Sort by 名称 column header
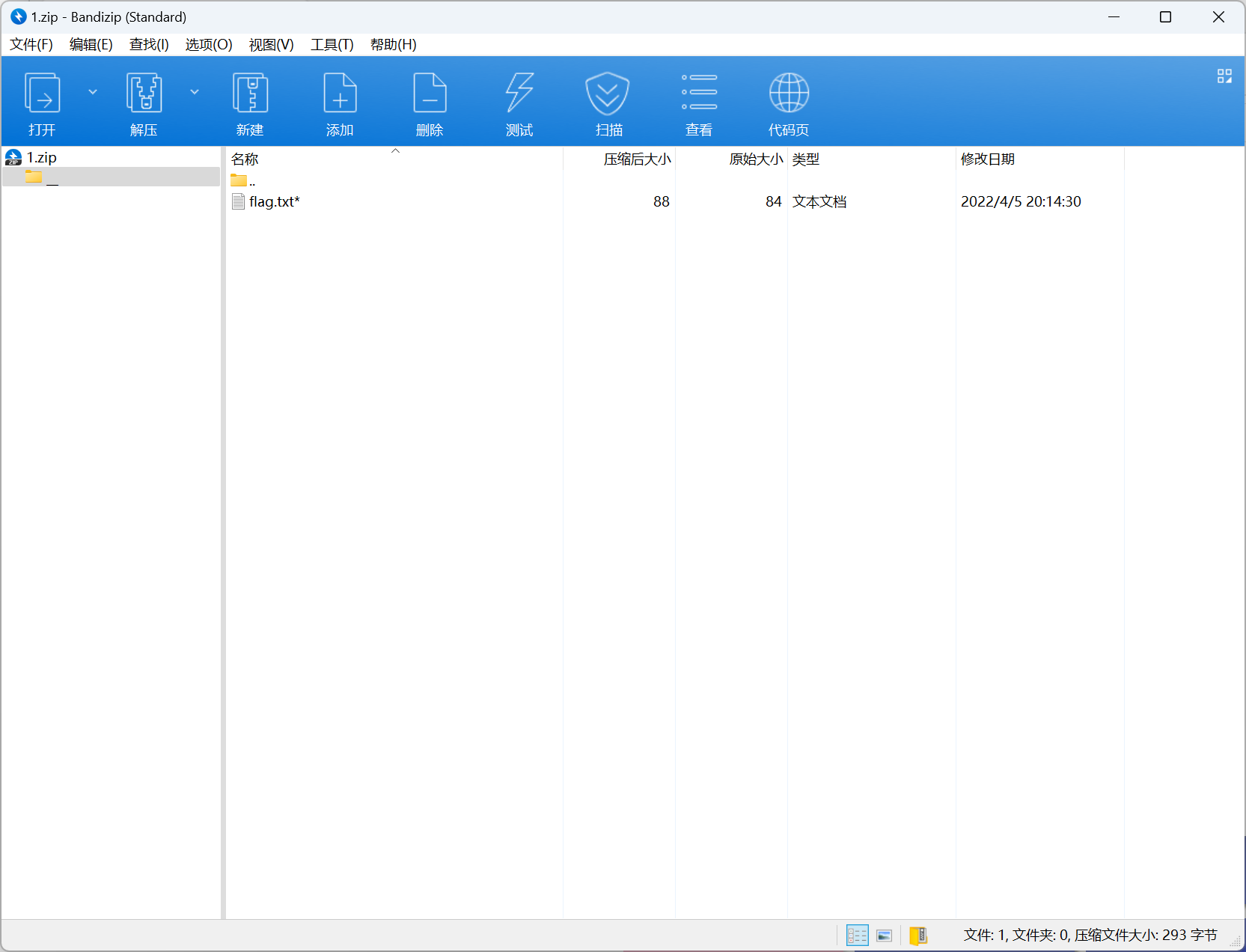Screen dimensions: 1246x952 tap(245, 159)
